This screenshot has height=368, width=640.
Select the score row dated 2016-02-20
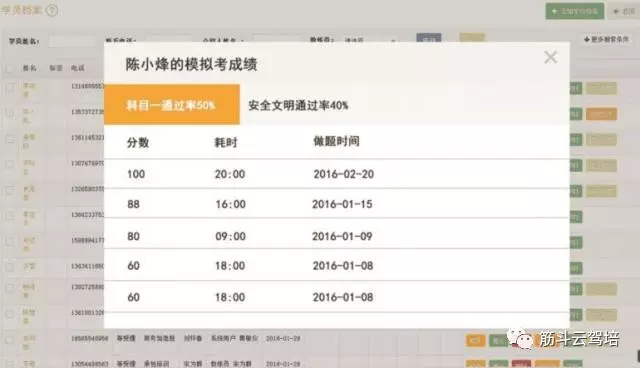pos(337,174)
